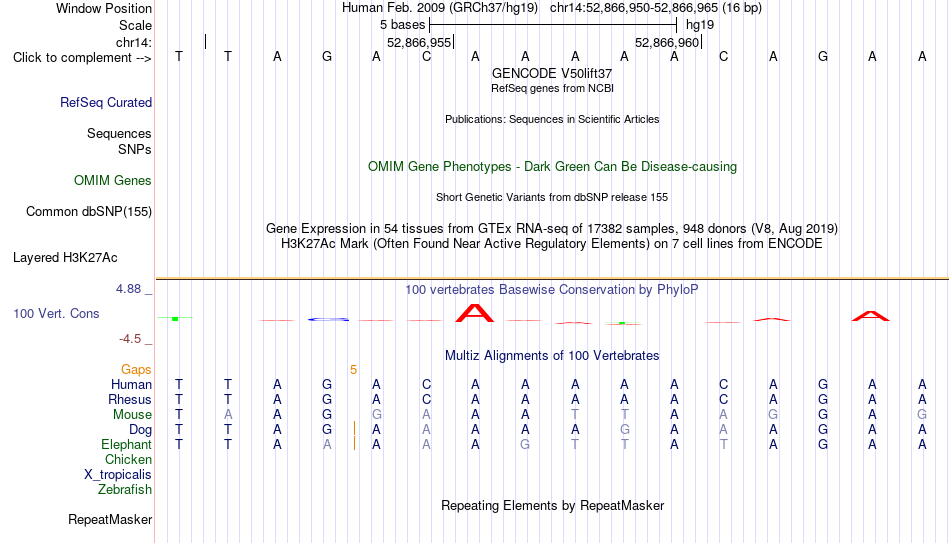This screenshot has width=950, height=543.
Task: Click Gene Expression in 54 tissues GTEx title
Action: 552,228
